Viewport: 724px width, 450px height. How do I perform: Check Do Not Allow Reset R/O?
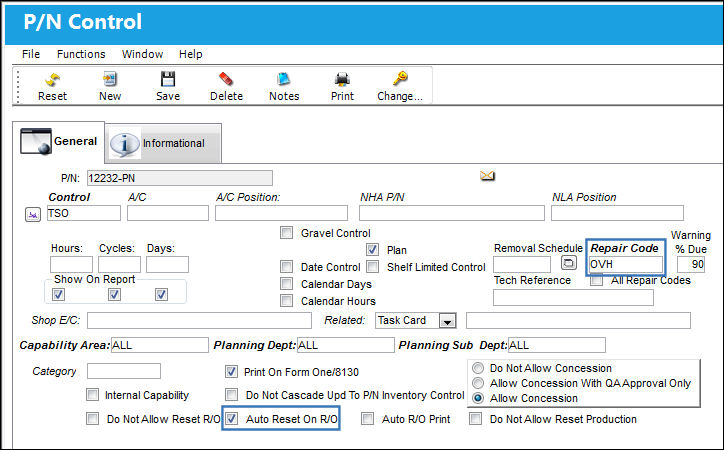(x=92, y=419)
